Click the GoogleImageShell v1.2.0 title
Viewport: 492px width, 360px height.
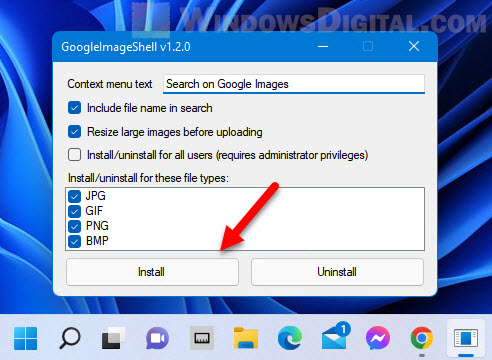click(x=126, y=47)
